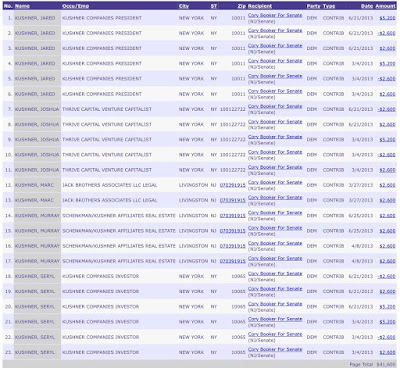Open the -$2,600 amount link in row 5
Screen dimensions: 400x368
point(387,79)
